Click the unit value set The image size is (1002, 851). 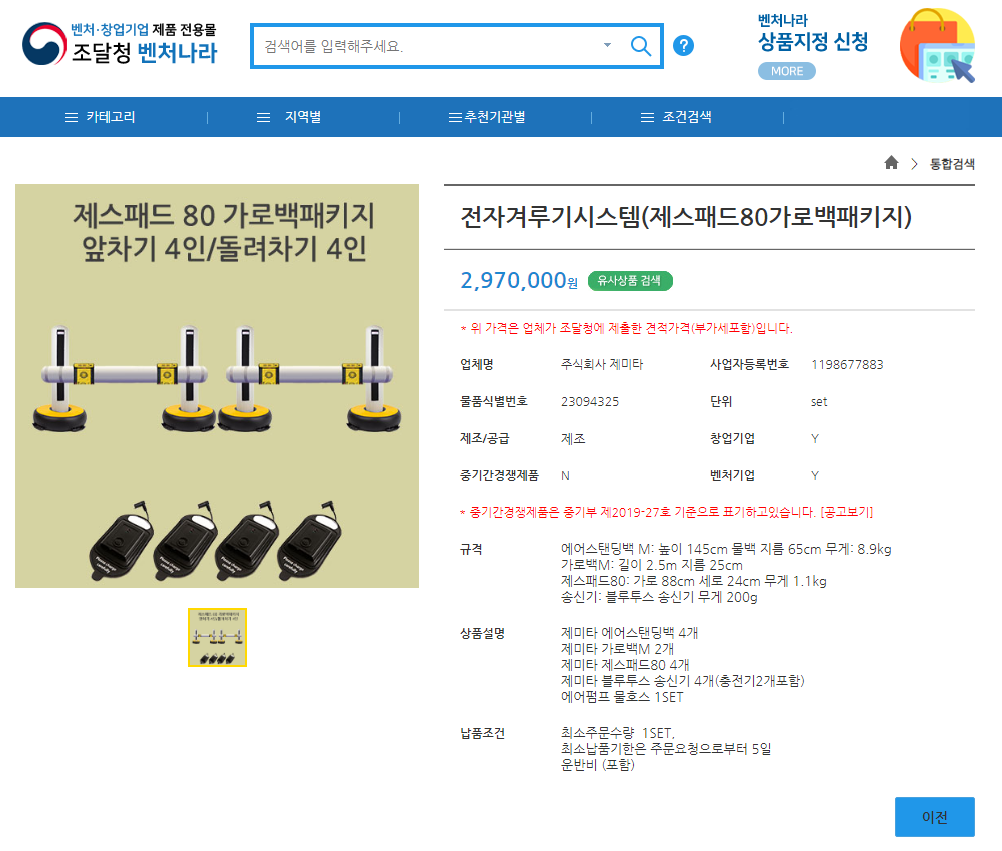(x=819, y=402)
